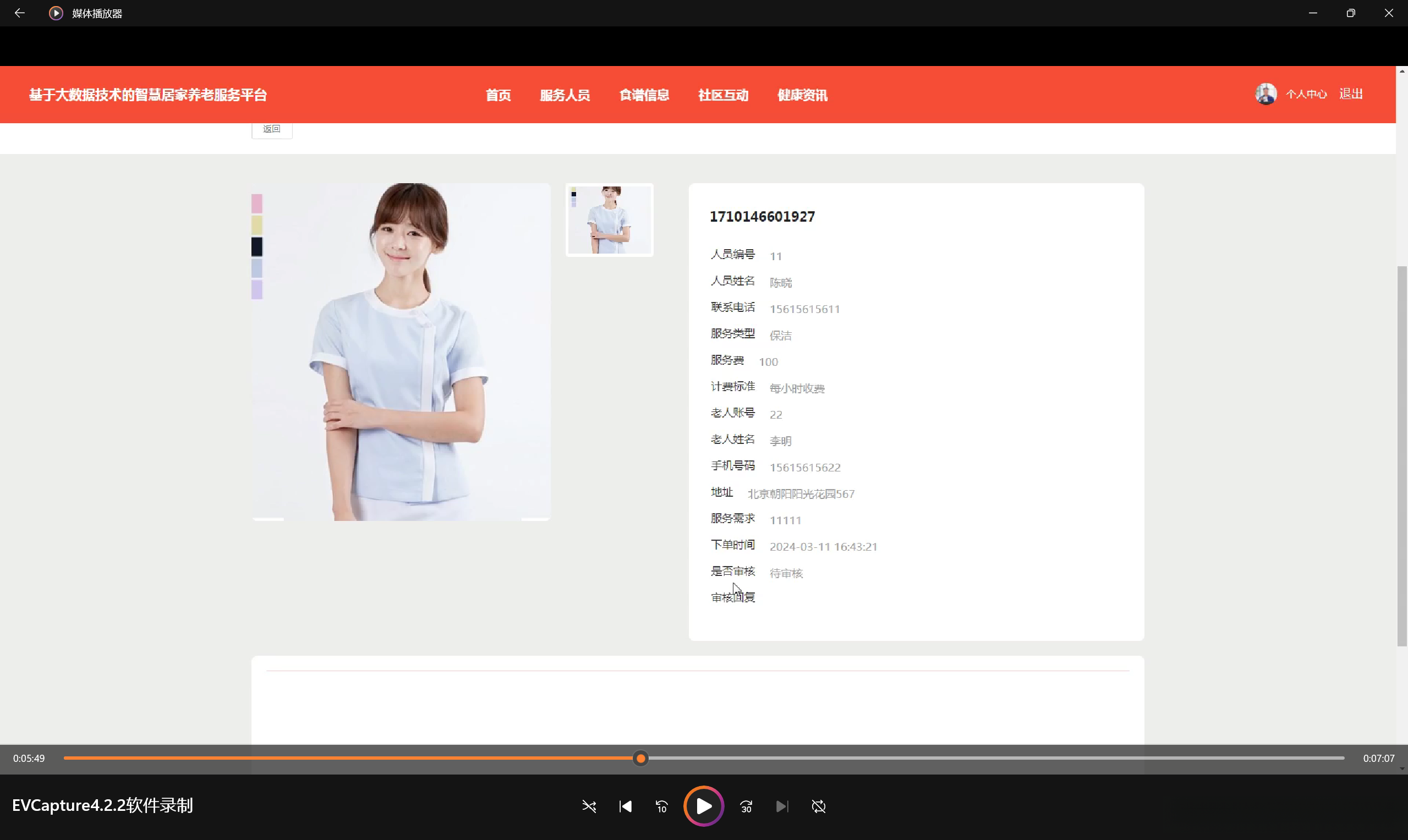Skip forward 30 seconds
This screenshot has height=840, width=1408.
(x=746, y=806)
